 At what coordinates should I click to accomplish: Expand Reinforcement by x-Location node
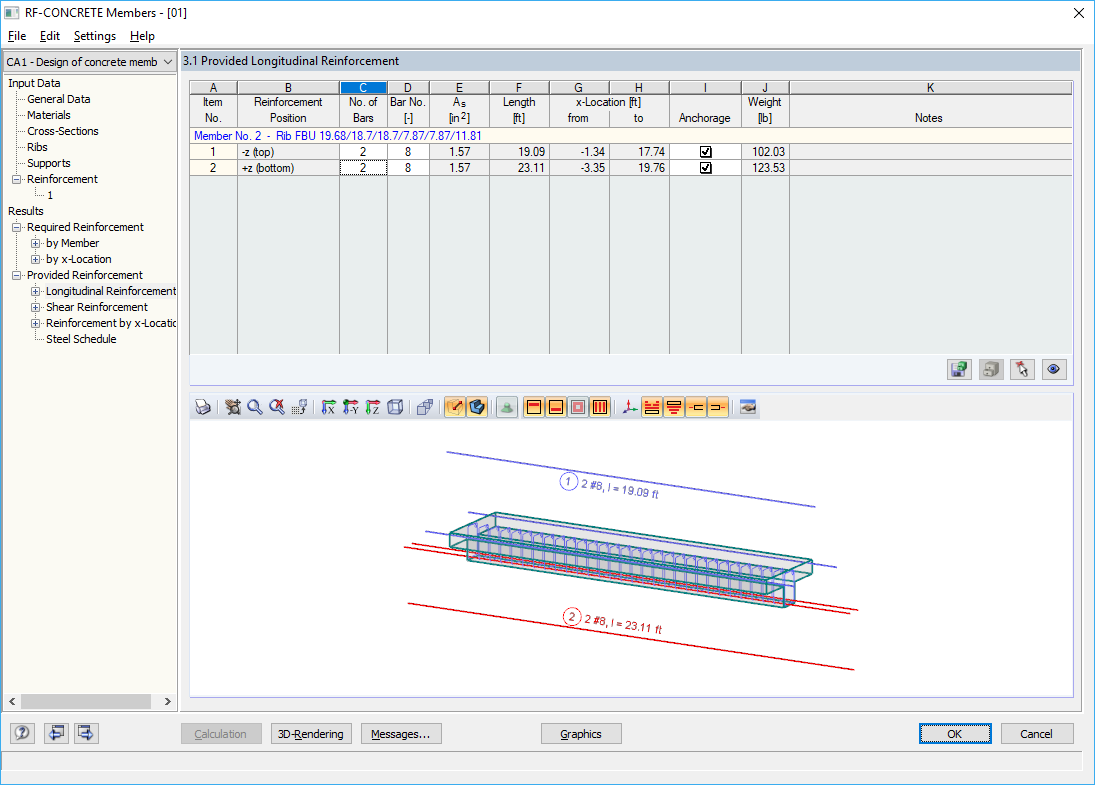coord(35,323)
